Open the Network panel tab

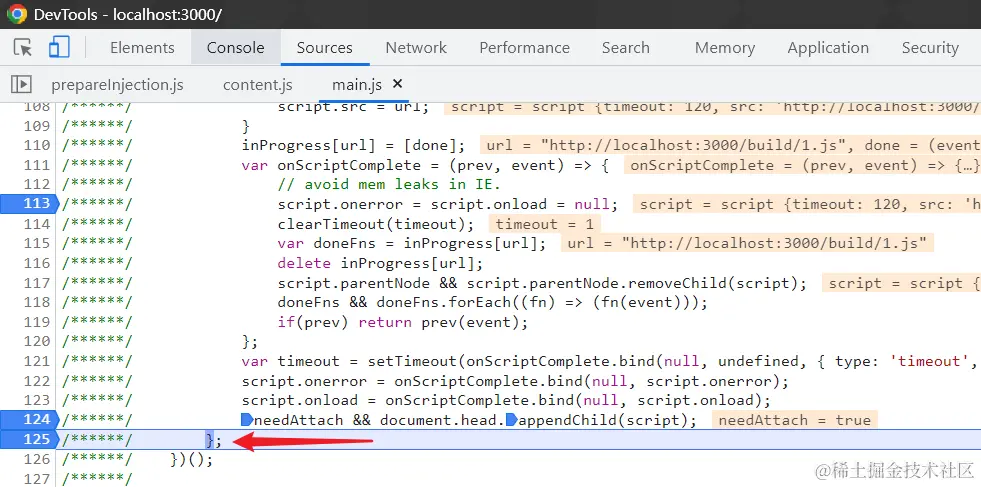pos(416,48)
